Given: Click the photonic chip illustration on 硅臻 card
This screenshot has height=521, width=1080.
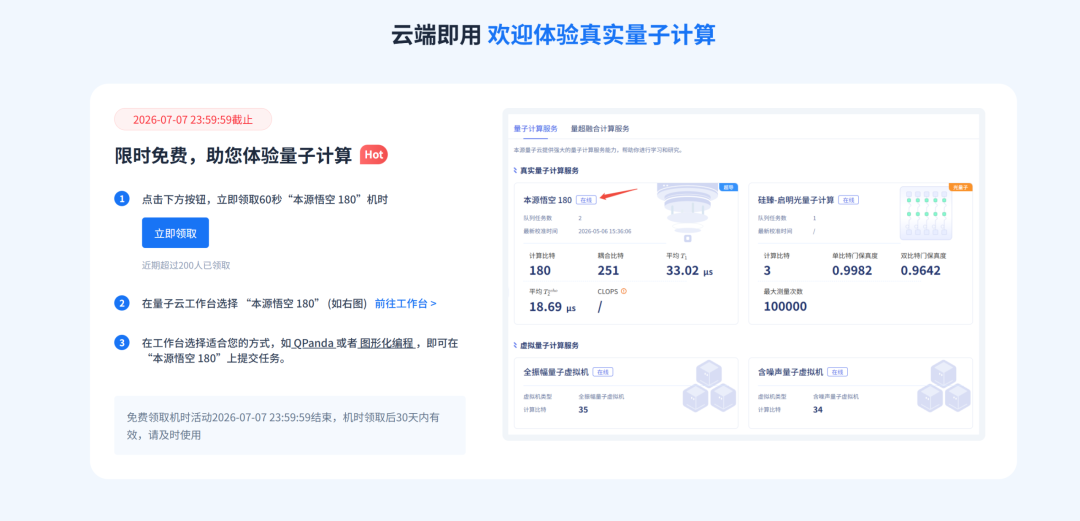Looking at the screenshot, I should pyautogui.click(x=926, y=213).
